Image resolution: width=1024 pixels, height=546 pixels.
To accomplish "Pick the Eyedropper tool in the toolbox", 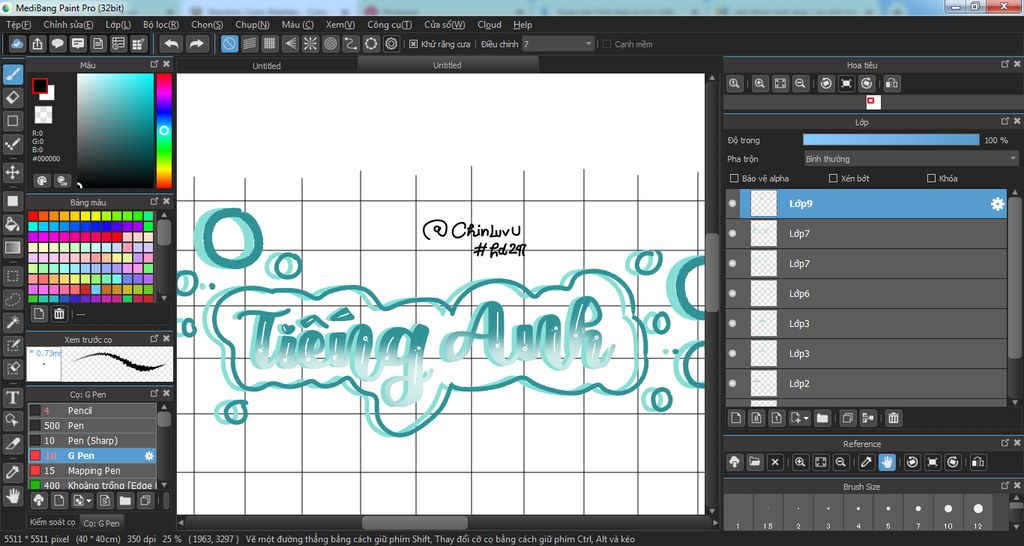I will (12, 472).
